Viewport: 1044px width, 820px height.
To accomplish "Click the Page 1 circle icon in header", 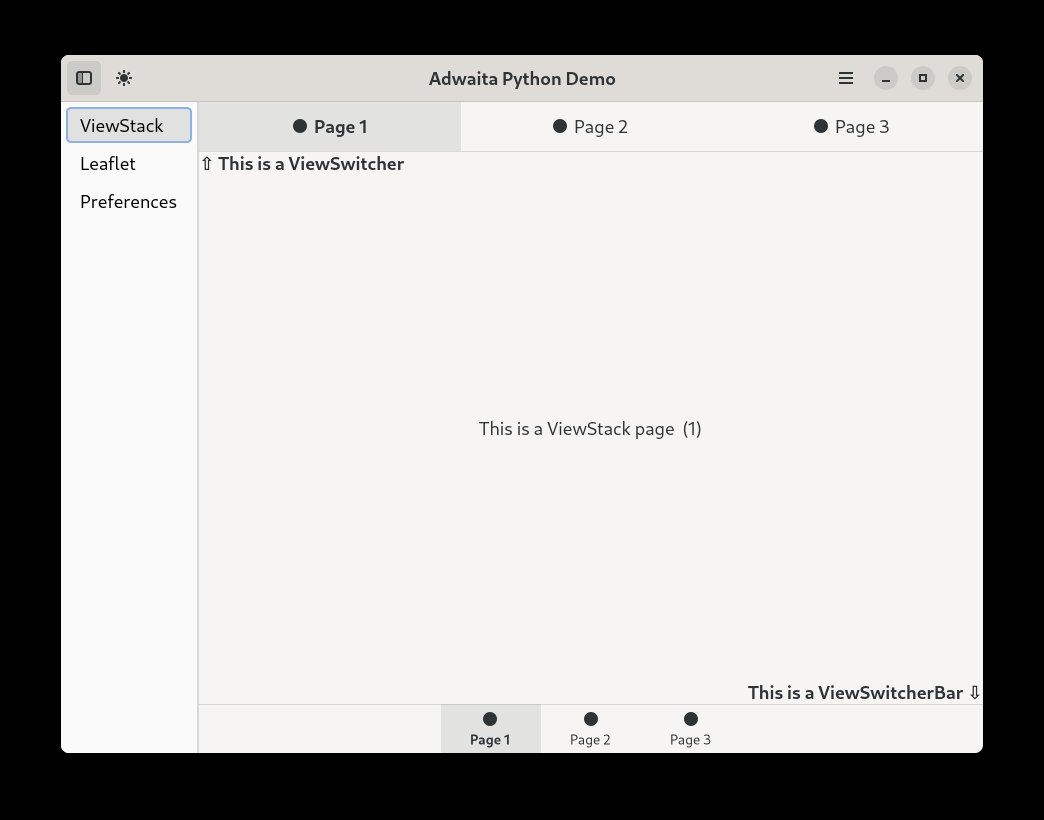I will pos(298,126).
